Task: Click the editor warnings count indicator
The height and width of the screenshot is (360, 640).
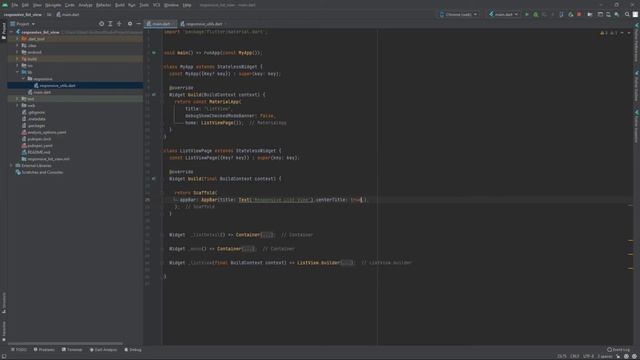Action: click(609, 33)
